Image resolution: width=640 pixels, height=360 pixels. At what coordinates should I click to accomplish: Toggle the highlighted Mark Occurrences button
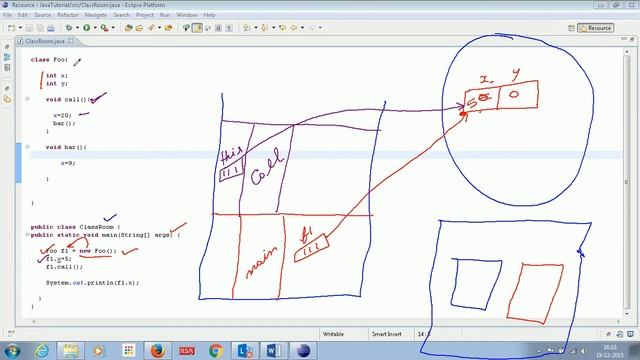tap(197, 28)
